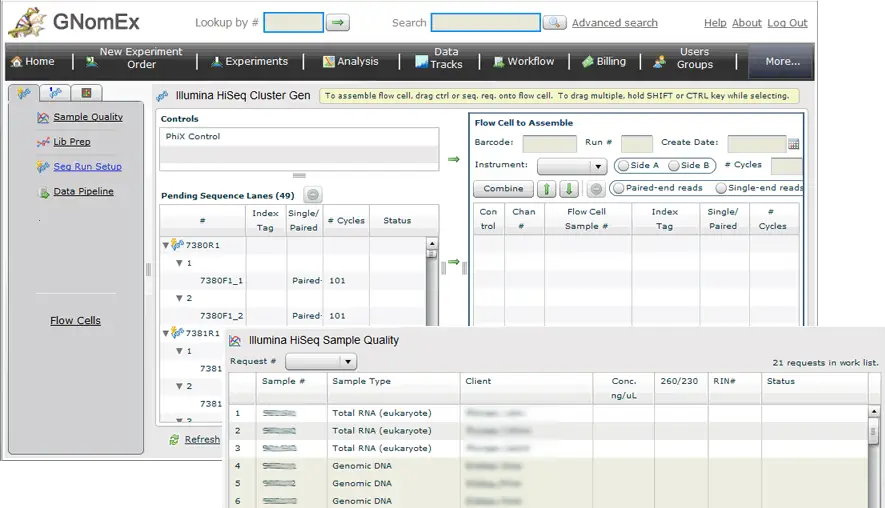The height and width of the screenshot is (508, 885).
Task: Open the Create Date calendar picker
Action: click(793, 144)
